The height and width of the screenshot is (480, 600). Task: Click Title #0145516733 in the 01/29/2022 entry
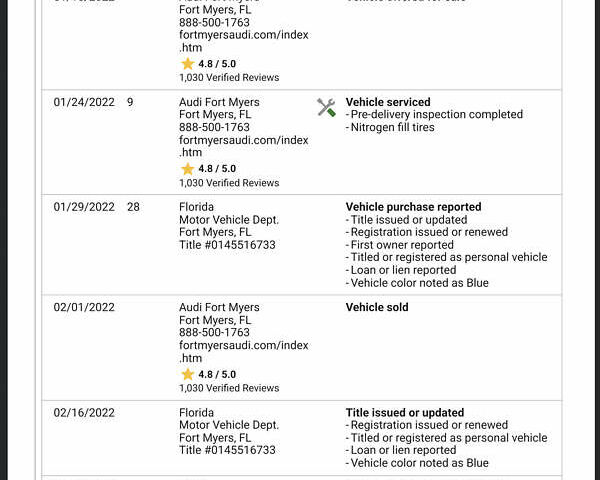227,245
